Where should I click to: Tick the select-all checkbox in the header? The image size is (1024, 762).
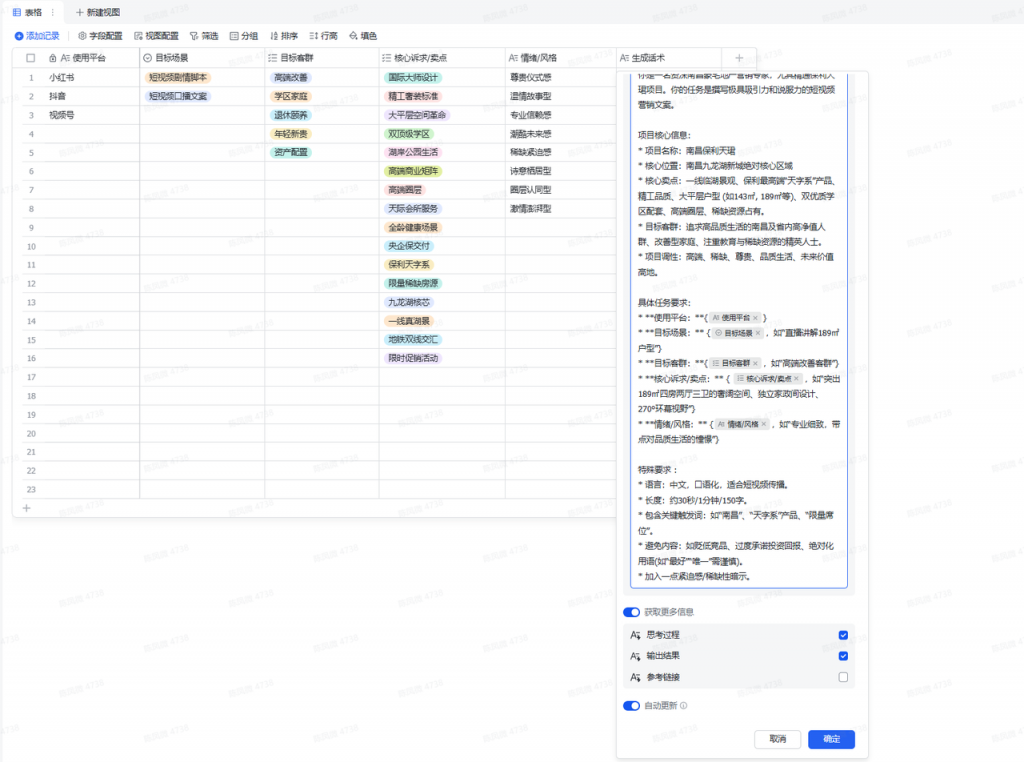tap(31, 58)
